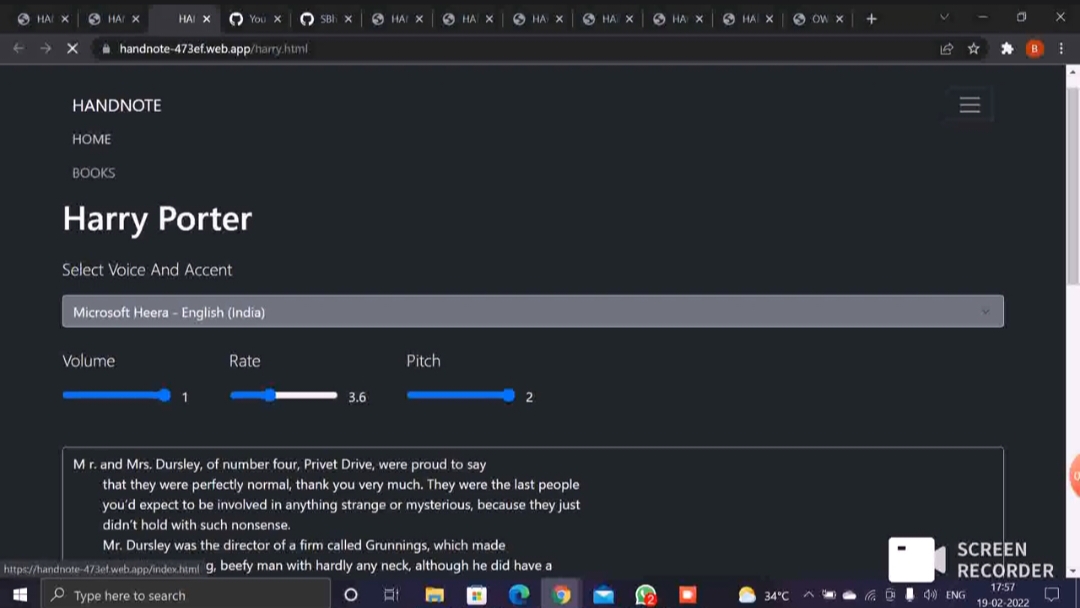Screen dimensions: 1080x608
Task: Go to HOME navigation link
Action: [92, 139]
